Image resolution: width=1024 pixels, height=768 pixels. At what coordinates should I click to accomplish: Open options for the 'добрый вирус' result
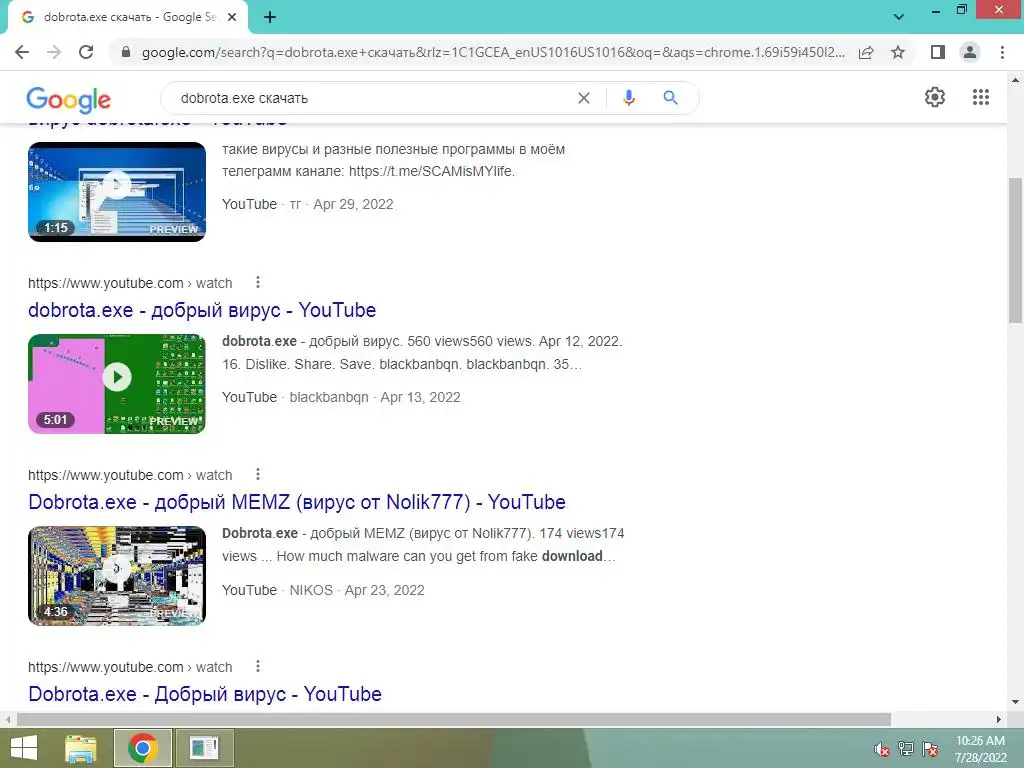pyautogui.click(x=258, y=282)
